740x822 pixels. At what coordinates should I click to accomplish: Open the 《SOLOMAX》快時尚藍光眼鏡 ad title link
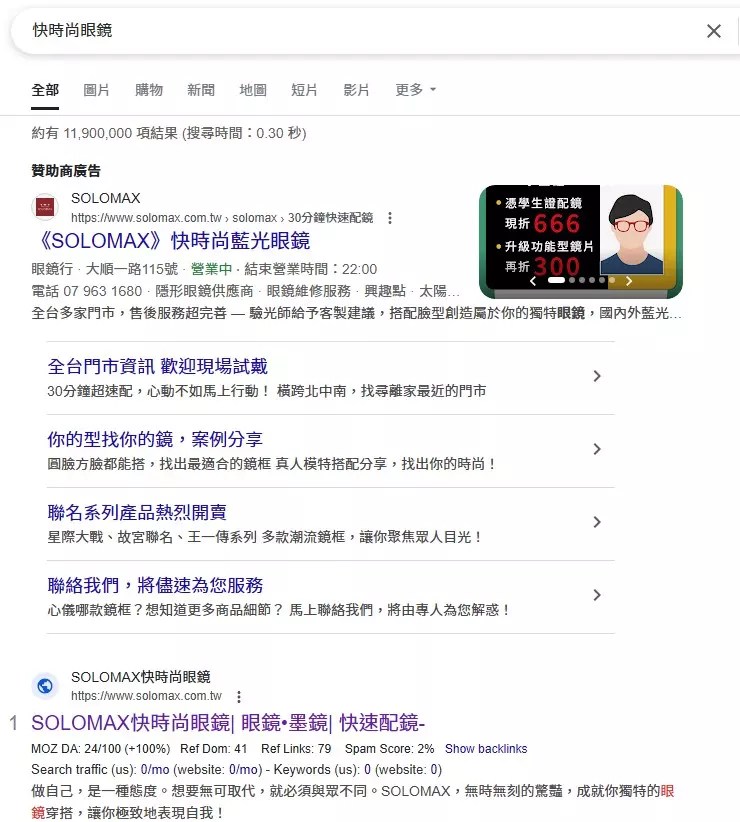[x=171, y=241]
